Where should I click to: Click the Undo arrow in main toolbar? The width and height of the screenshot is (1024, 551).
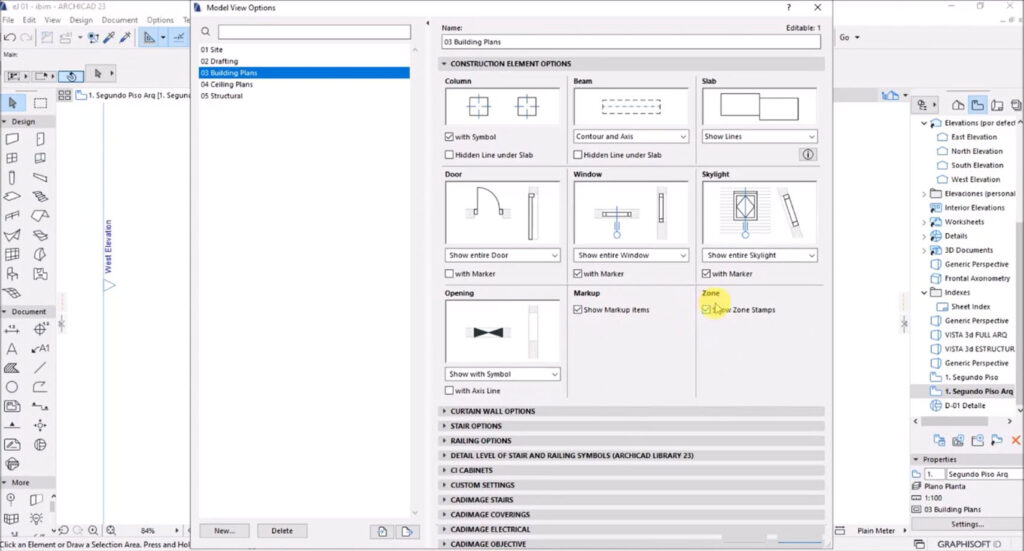tap(10, 38)
